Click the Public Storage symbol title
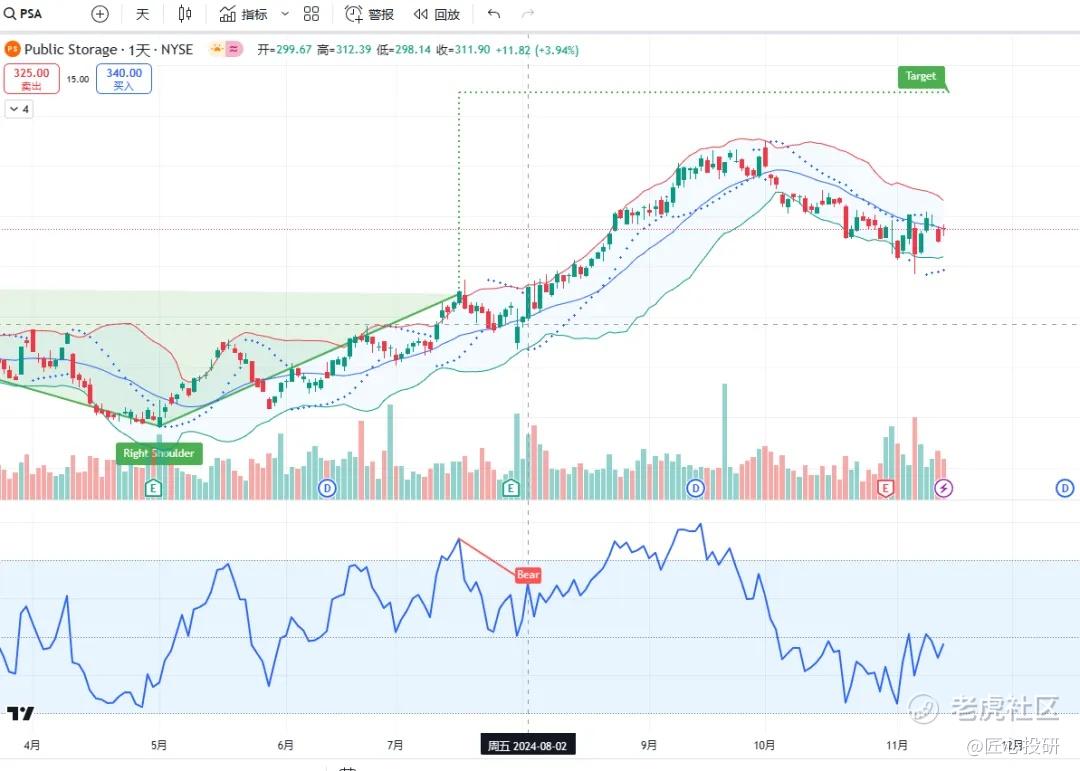Viewport: 1080px width, 771px height. click(108, 50)
